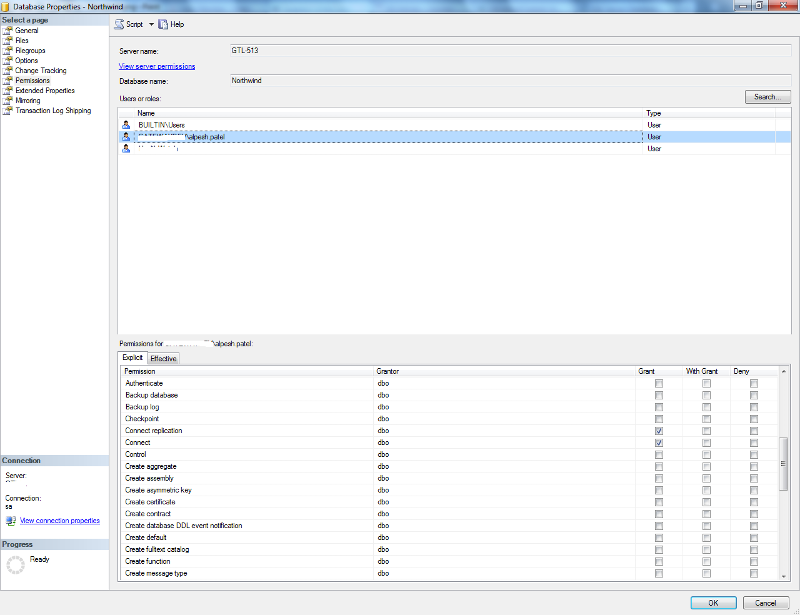This screenshot has height=615, width=800.
Task: Check Deny for Backup log
Action: click(x=754, y=407)
